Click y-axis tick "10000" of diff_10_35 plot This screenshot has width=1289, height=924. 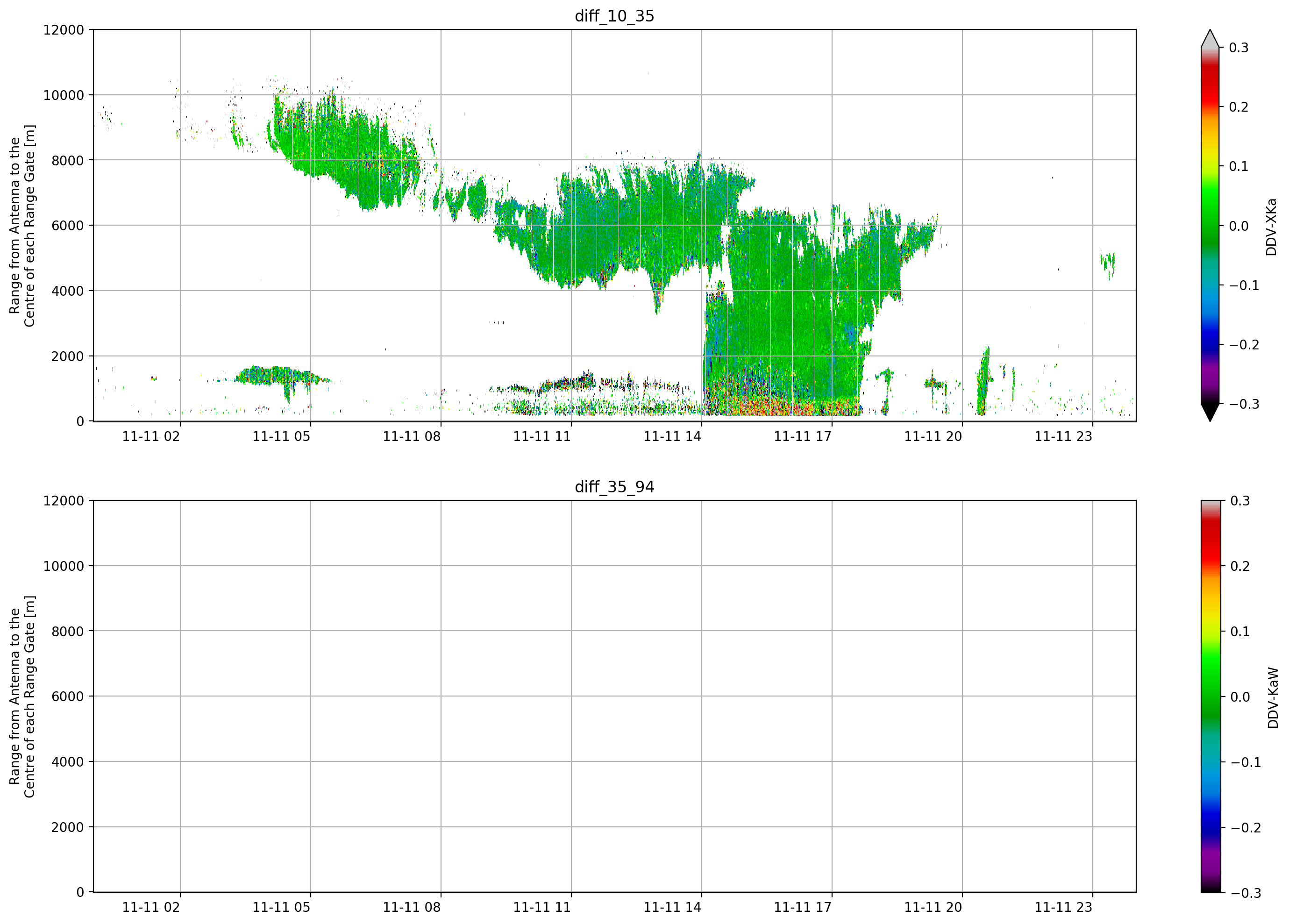64,95
